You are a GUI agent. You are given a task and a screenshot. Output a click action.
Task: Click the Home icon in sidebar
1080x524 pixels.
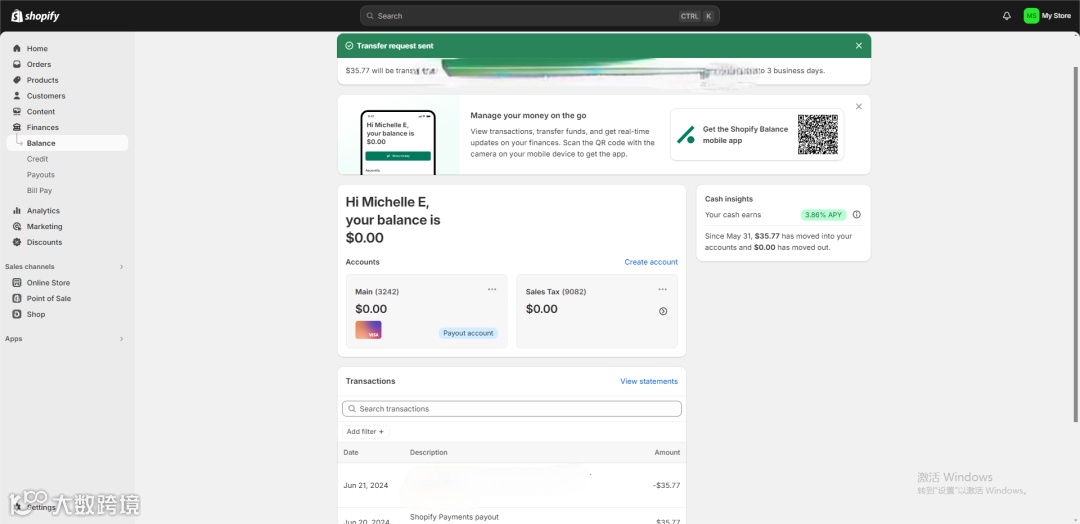tap(17, 48)
